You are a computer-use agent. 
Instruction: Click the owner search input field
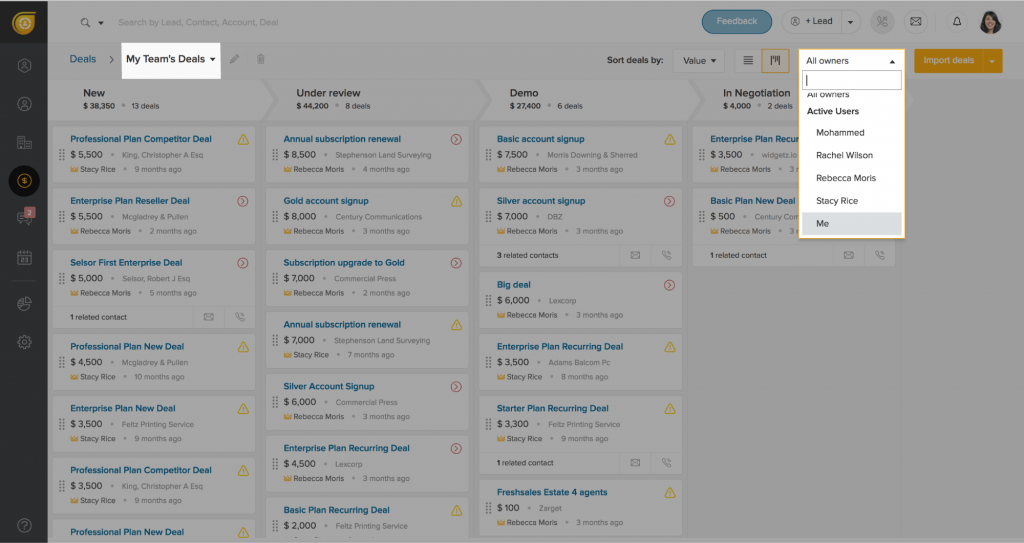click(x=852, y=80)
